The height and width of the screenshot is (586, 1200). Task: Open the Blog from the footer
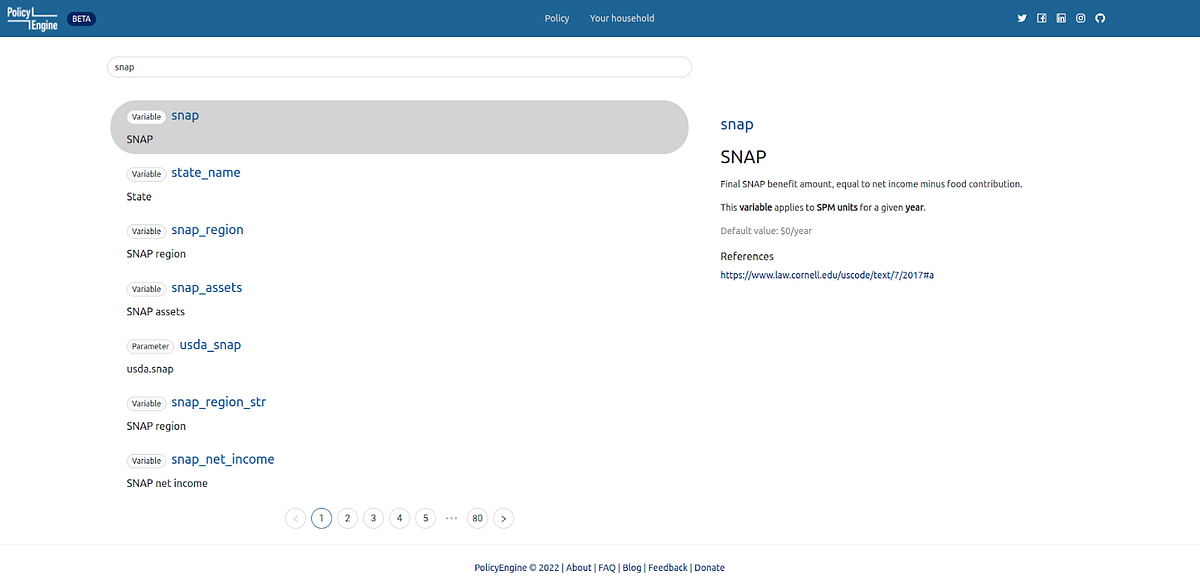pyautogui.click(x=632, y=567)
